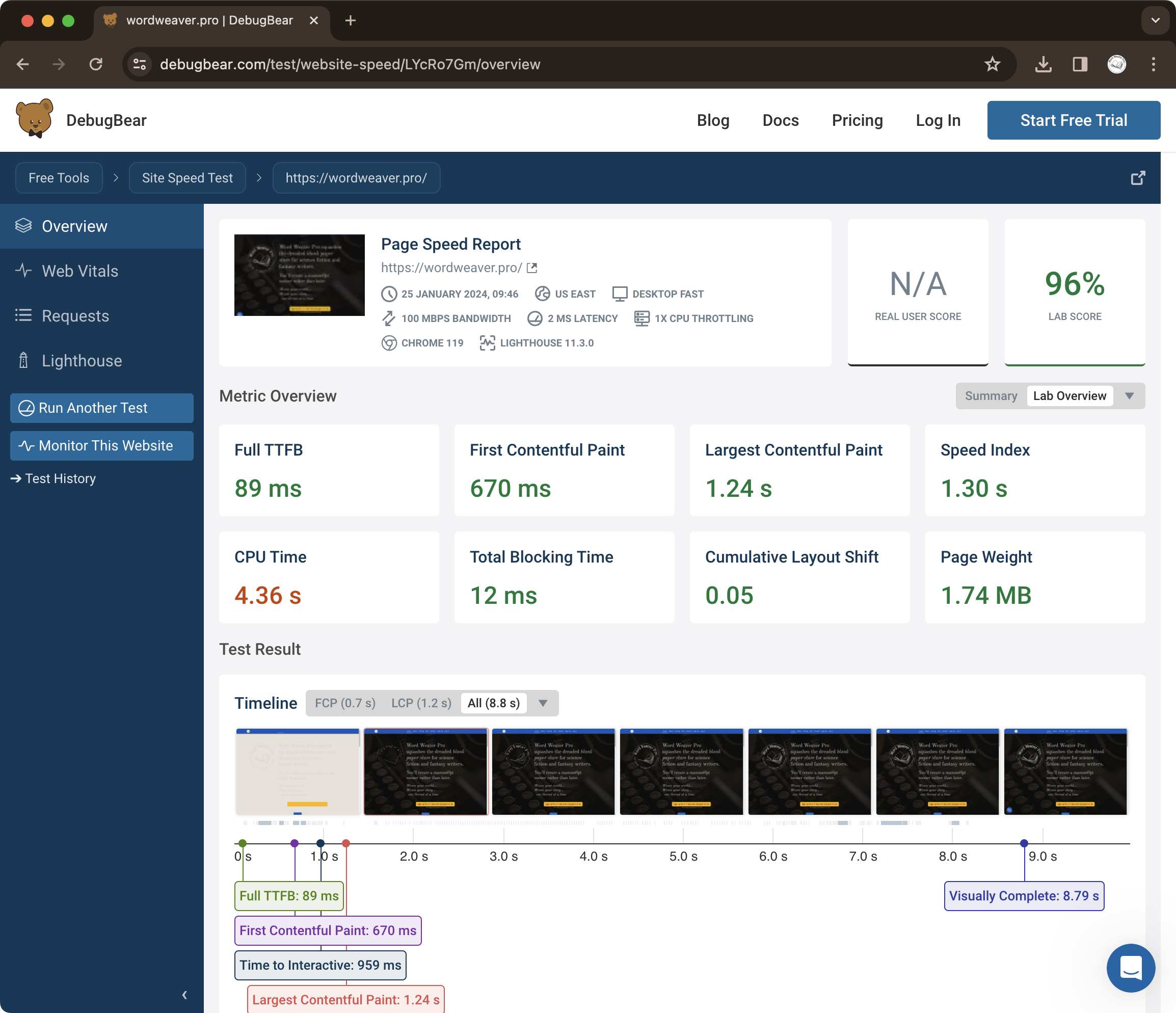Open report in new window icon

pyautogui.click(x=1137, y=178)
